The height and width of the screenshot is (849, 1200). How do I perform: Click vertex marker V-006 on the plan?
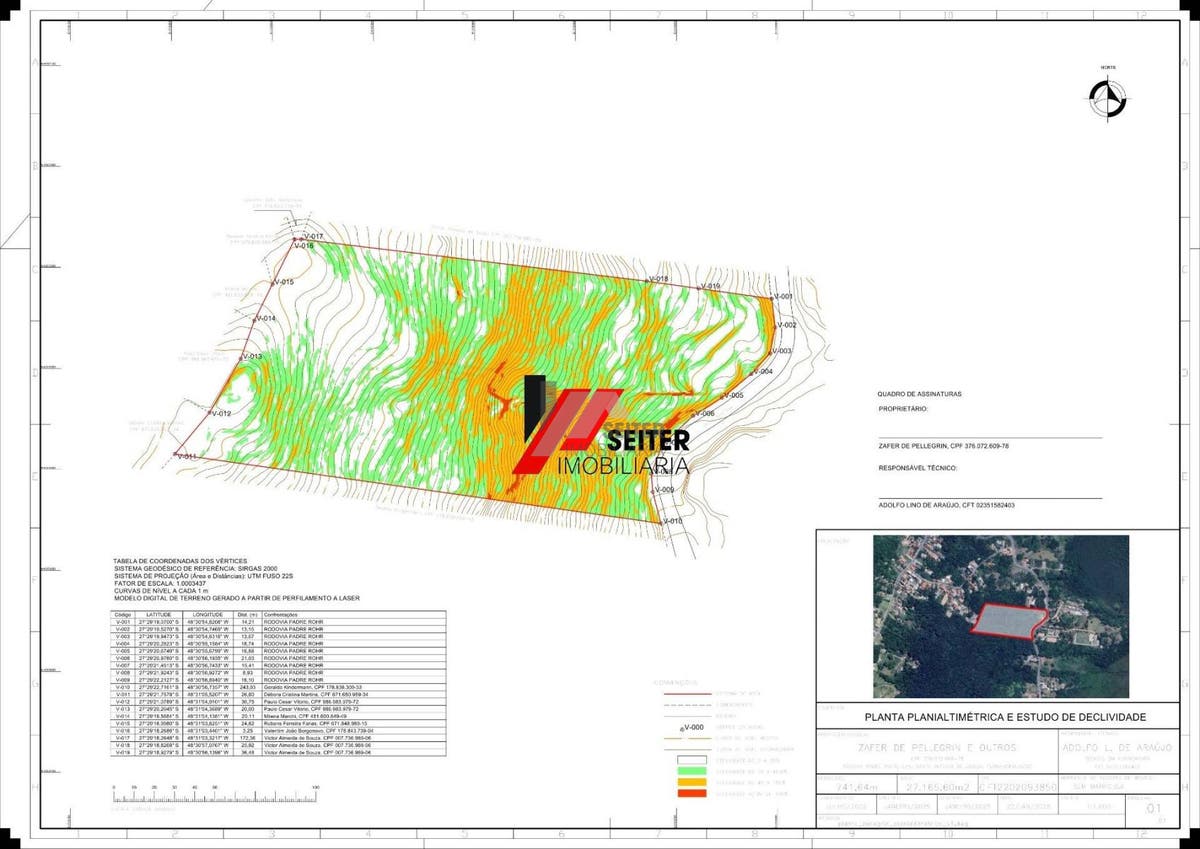(x=703, y=413)
